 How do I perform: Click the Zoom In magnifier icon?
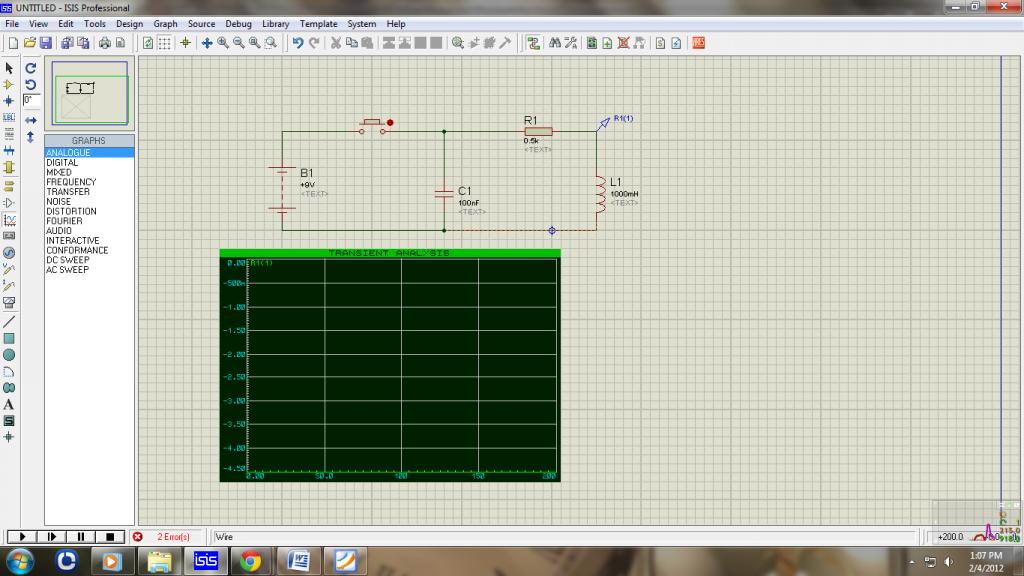(x=223, y=43)
